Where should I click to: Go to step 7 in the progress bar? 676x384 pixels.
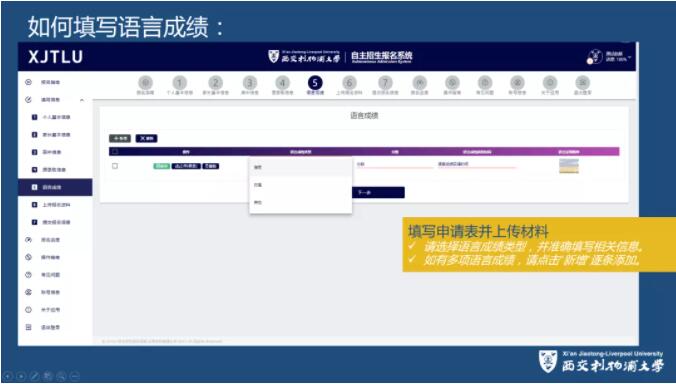click(385, 82)
